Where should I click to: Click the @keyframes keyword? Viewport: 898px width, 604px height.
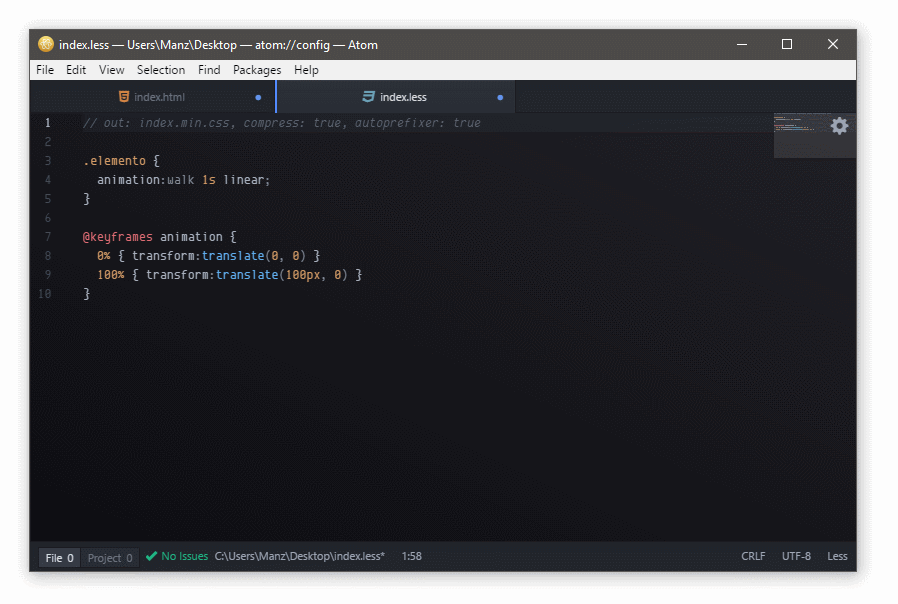(x=118, y=236)
